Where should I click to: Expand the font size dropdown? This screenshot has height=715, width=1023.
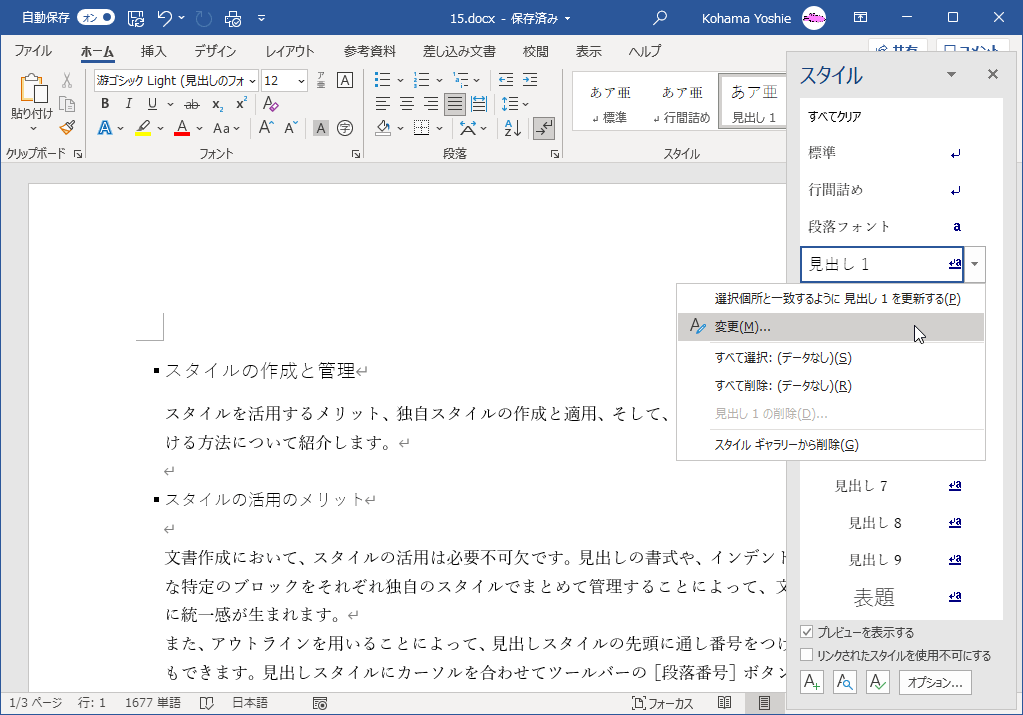point(300,81)
